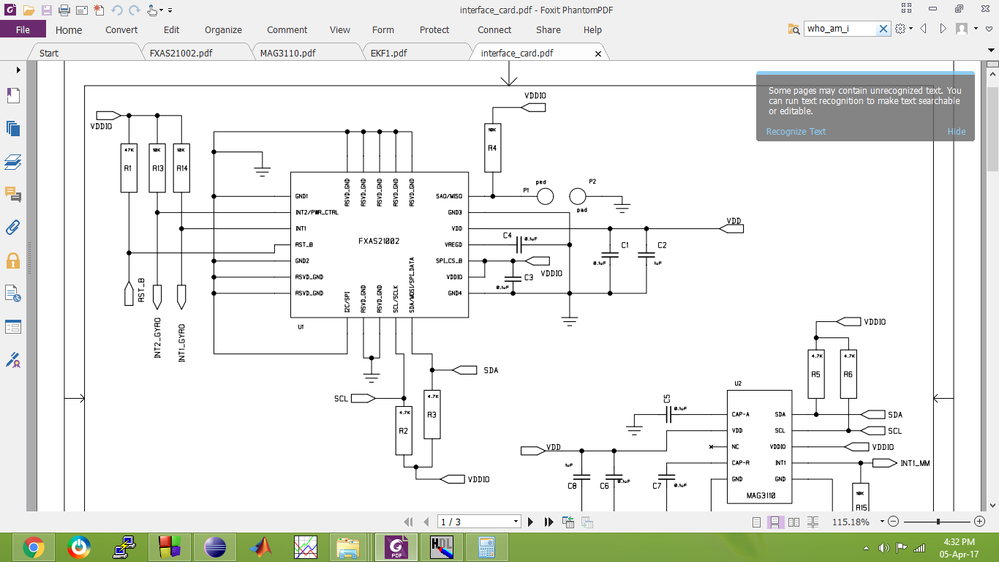This screenshot has width=999, height=562.
Task: Customize the quick access toolbar arrow
Action: (x=170, y=10)
